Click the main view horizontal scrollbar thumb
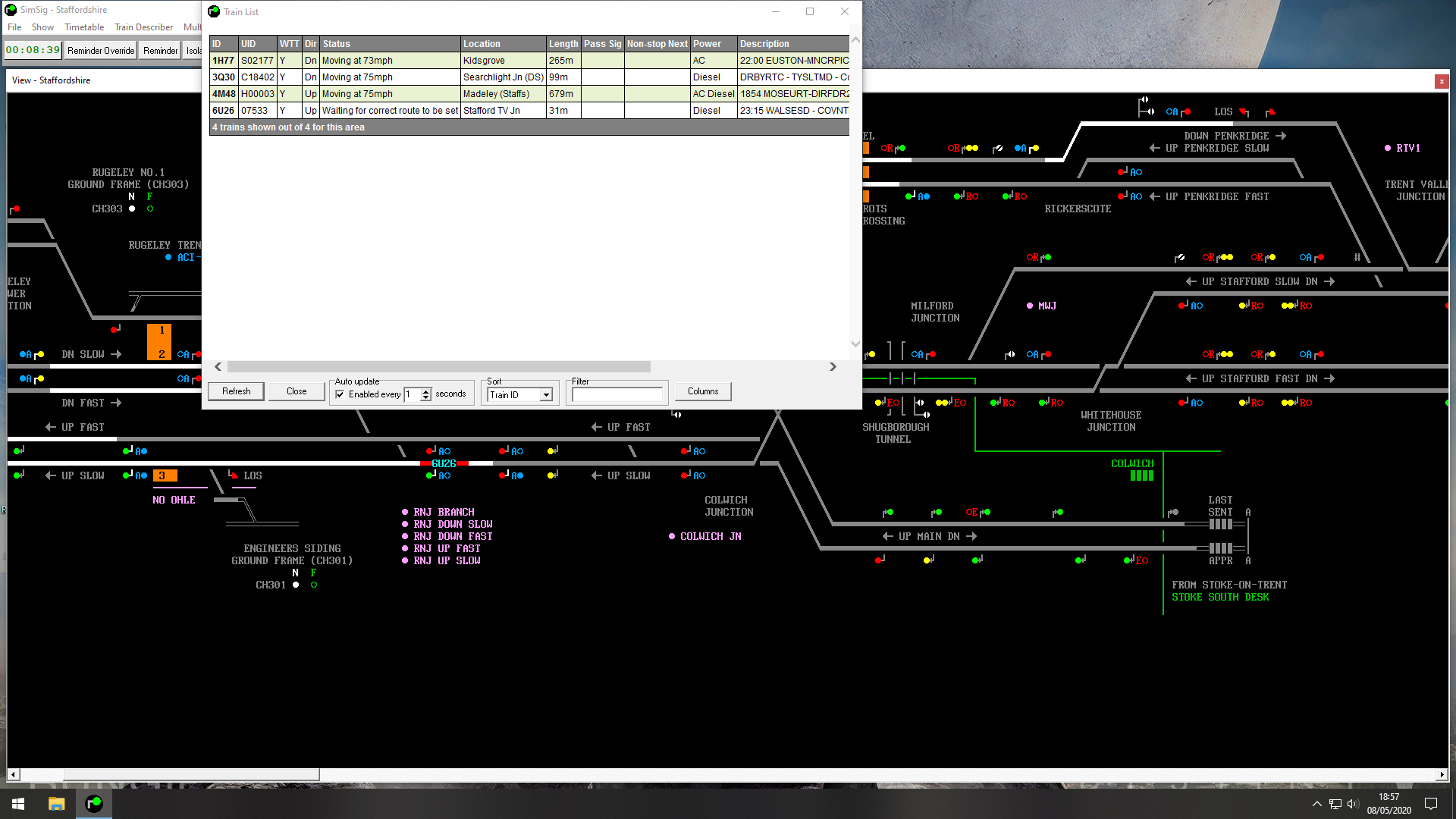The image size is (1456, 819). click(x=191, y=775)
